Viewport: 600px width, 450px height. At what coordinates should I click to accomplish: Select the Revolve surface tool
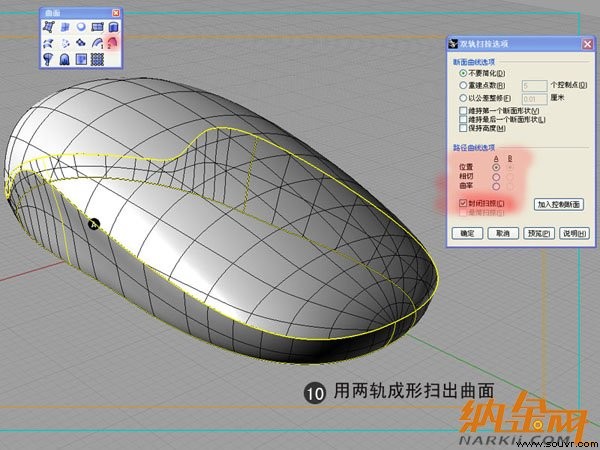pyautogui.click(x=49, y=59)
